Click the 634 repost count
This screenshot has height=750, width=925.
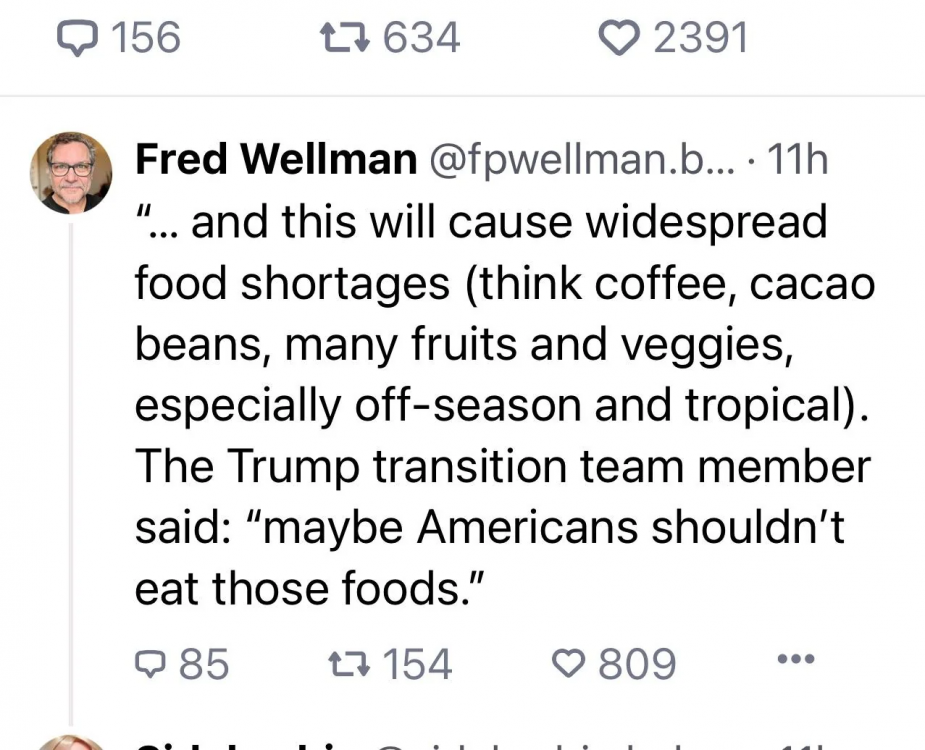(x=421, y=39)
